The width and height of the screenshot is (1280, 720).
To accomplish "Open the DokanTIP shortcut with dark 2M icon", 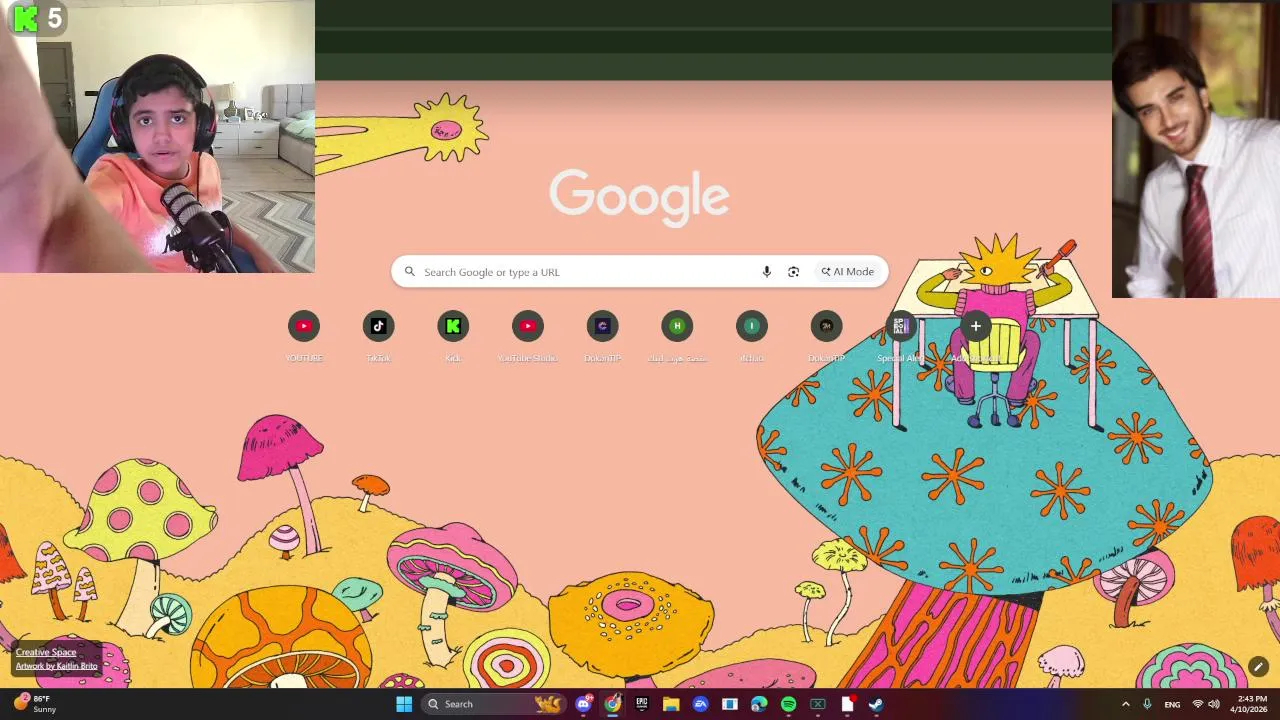I will 826,336.
